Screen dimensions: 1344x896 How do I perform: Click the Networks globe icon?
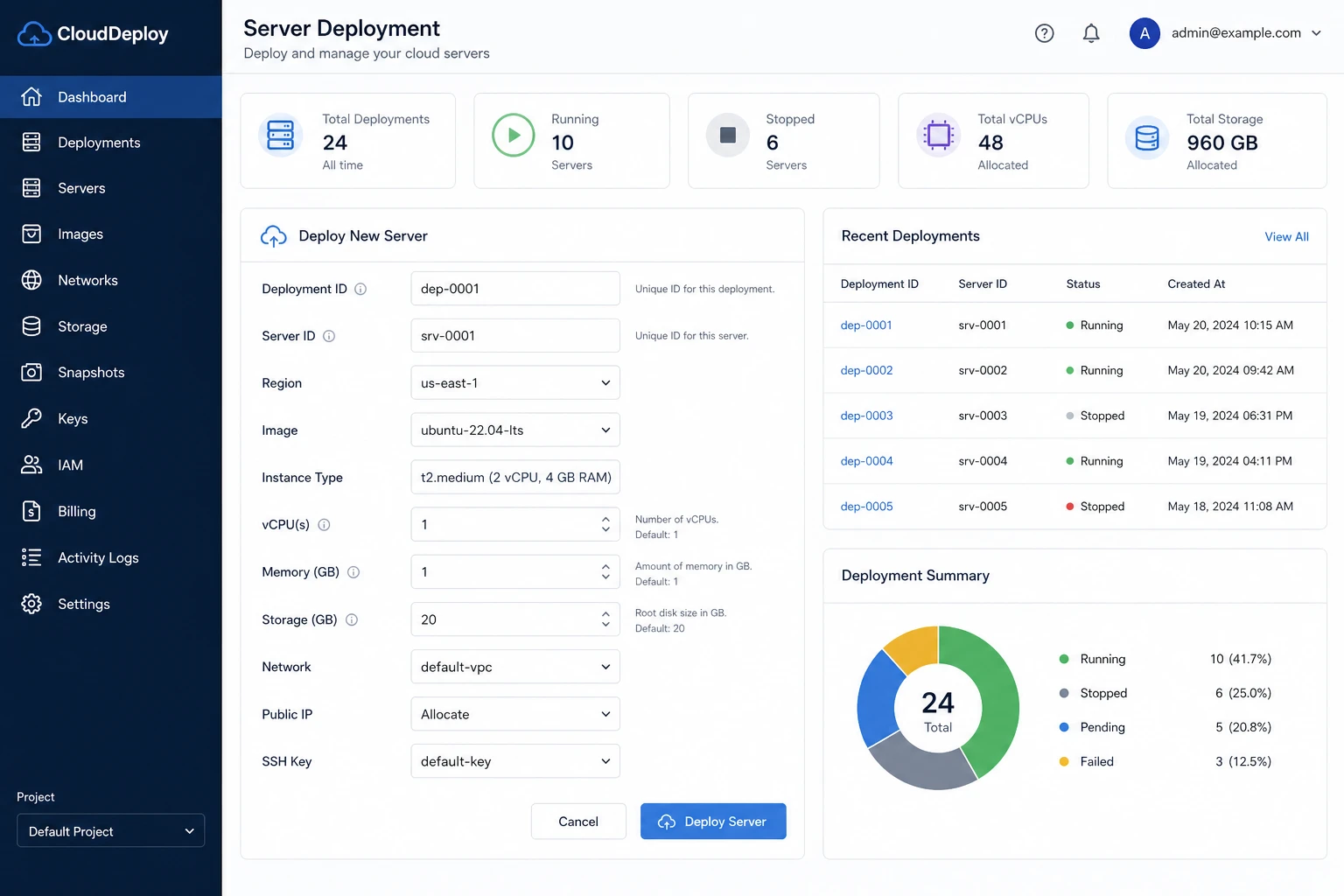(x=31, y=280)
